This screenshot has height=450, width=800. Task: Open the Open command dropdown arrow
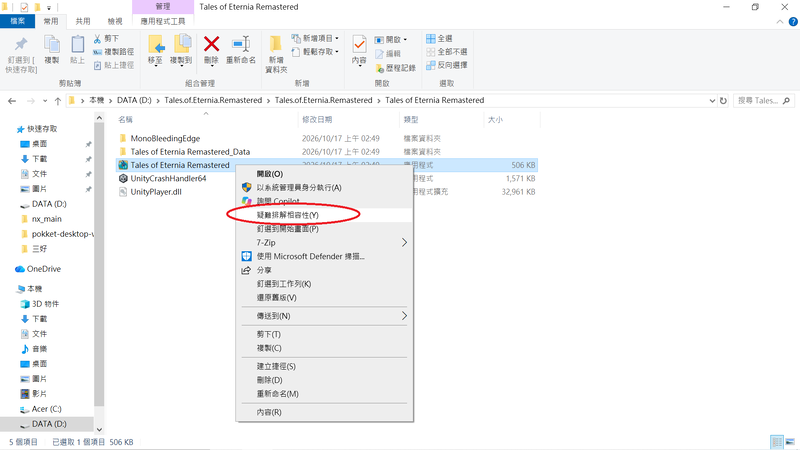406,40
